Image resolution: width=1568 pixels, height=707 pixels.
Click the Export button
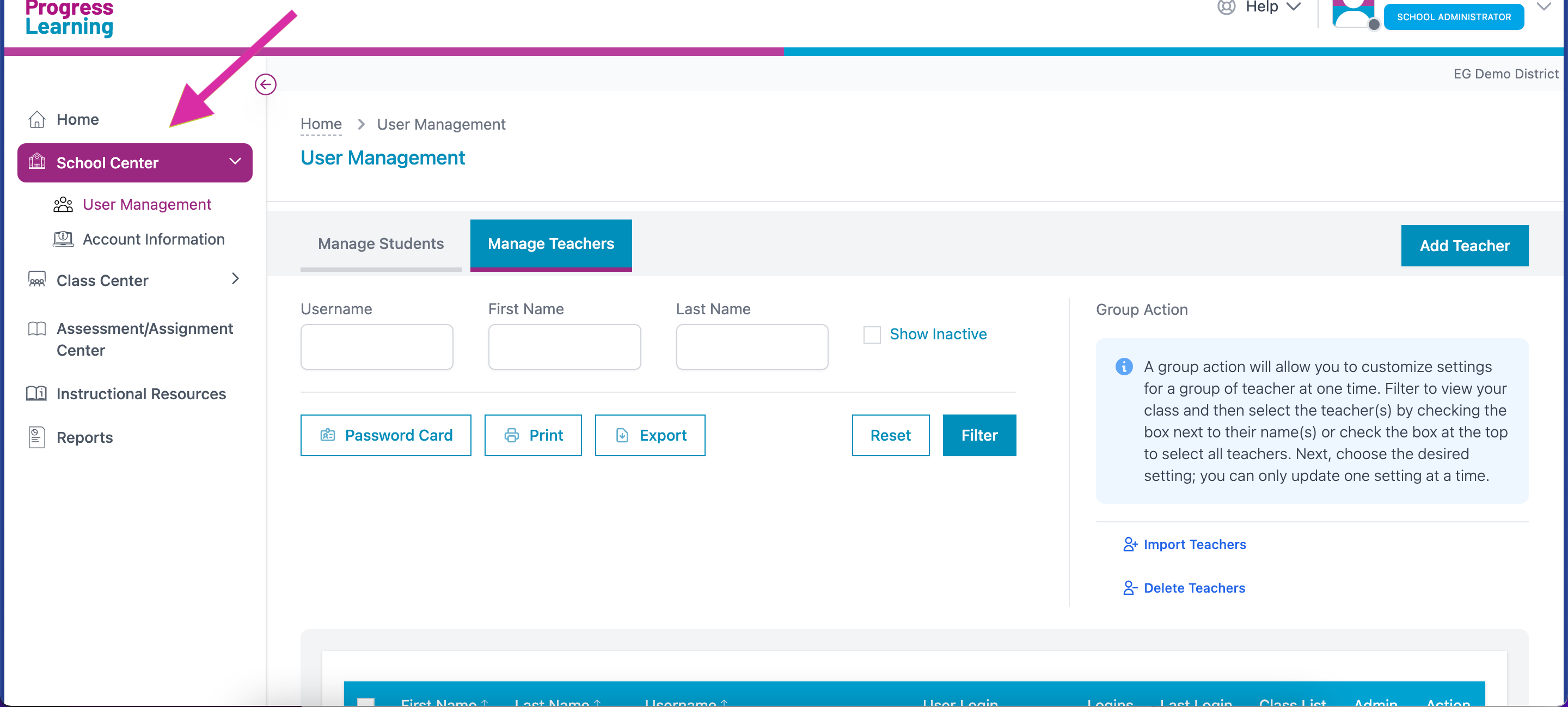[650, 435]
